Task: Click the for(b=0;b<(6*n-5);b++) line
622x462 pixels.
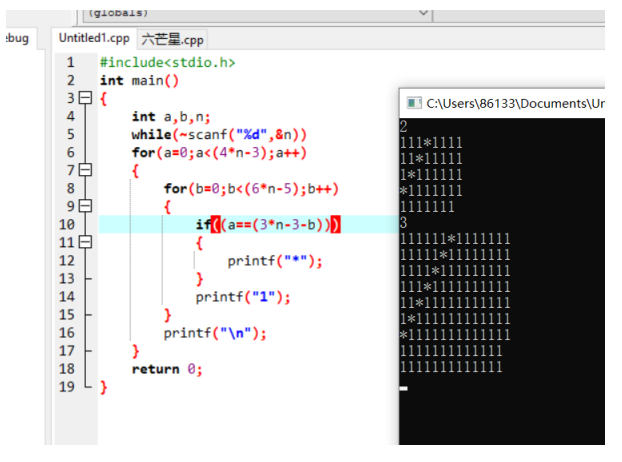Action: click(251, 189)
